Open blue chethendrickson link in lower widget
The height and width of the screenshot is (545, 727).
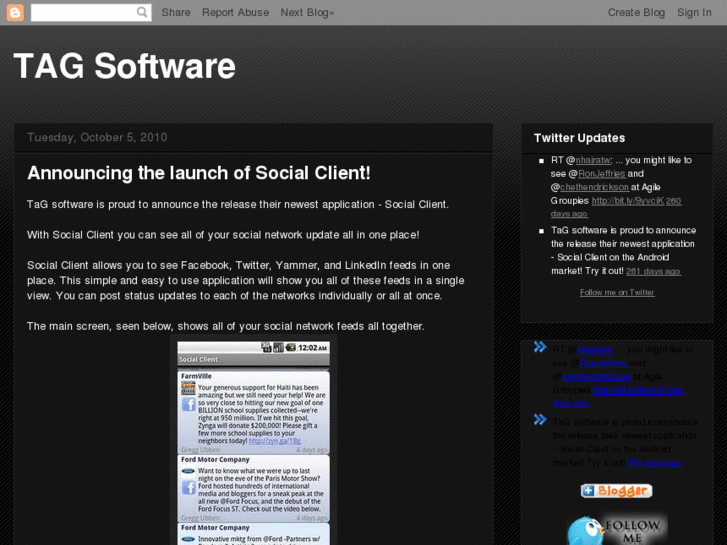(x=596, y=376)
